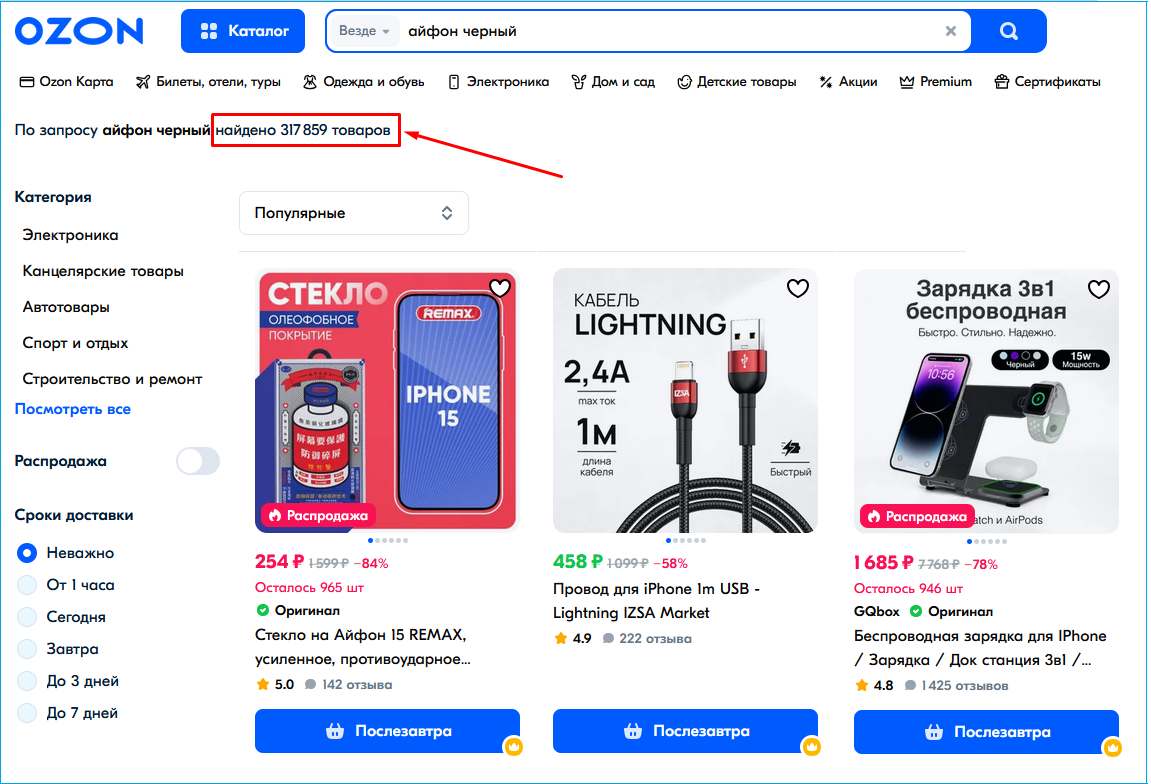Open the Каталог catalog button
This screenshot has height=784, width=1151.
pos(245,31)
